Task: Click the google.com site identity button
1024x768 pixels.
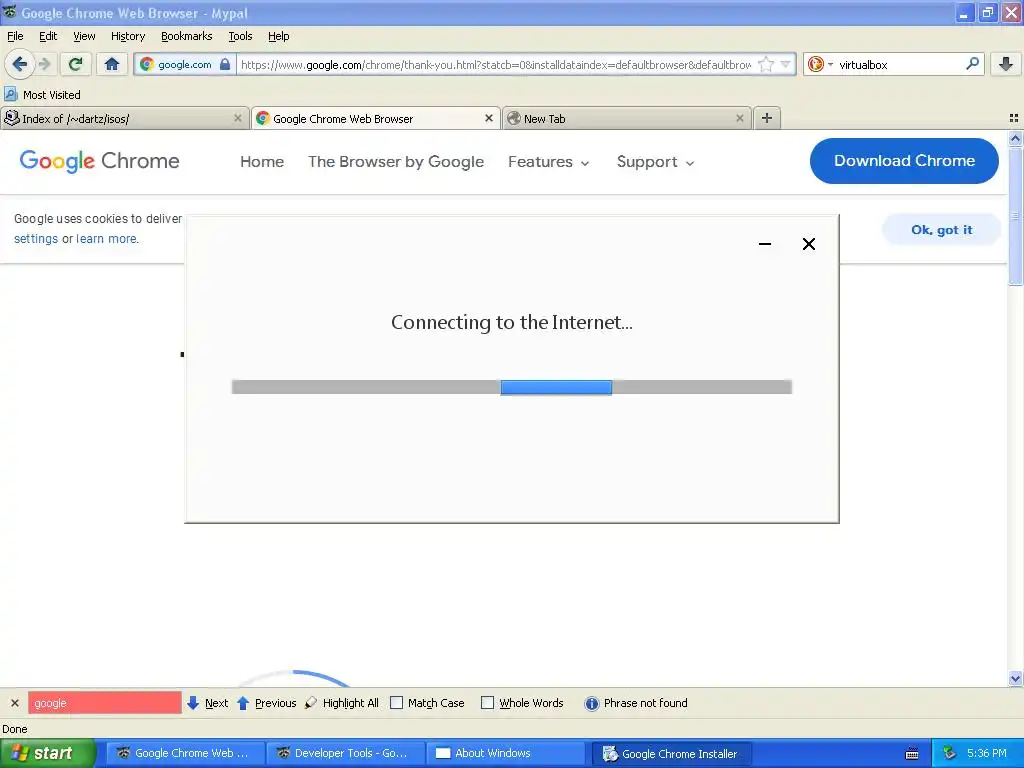Action: [185, 64]
